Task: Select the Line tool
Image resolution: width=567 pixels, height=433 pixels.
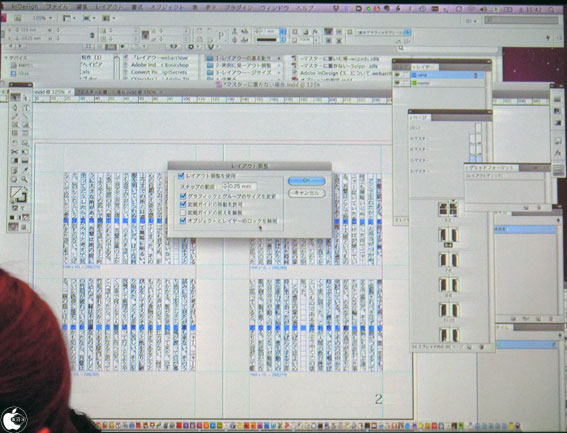Action: (x=26, y=116)
